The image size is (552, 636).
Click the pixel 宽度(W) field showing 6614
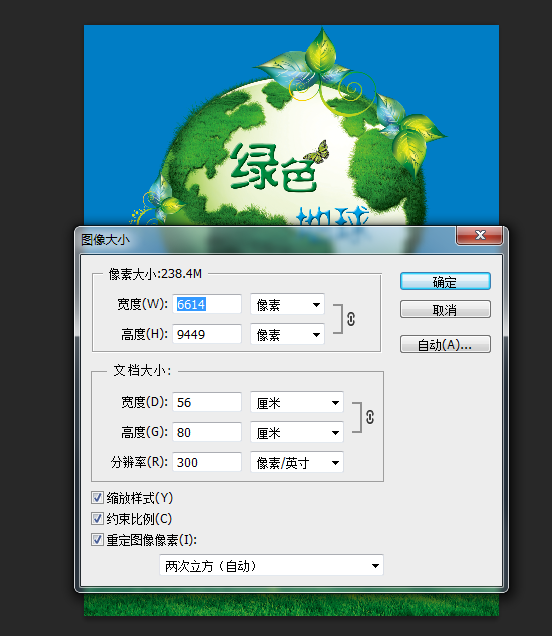(207, 304)
